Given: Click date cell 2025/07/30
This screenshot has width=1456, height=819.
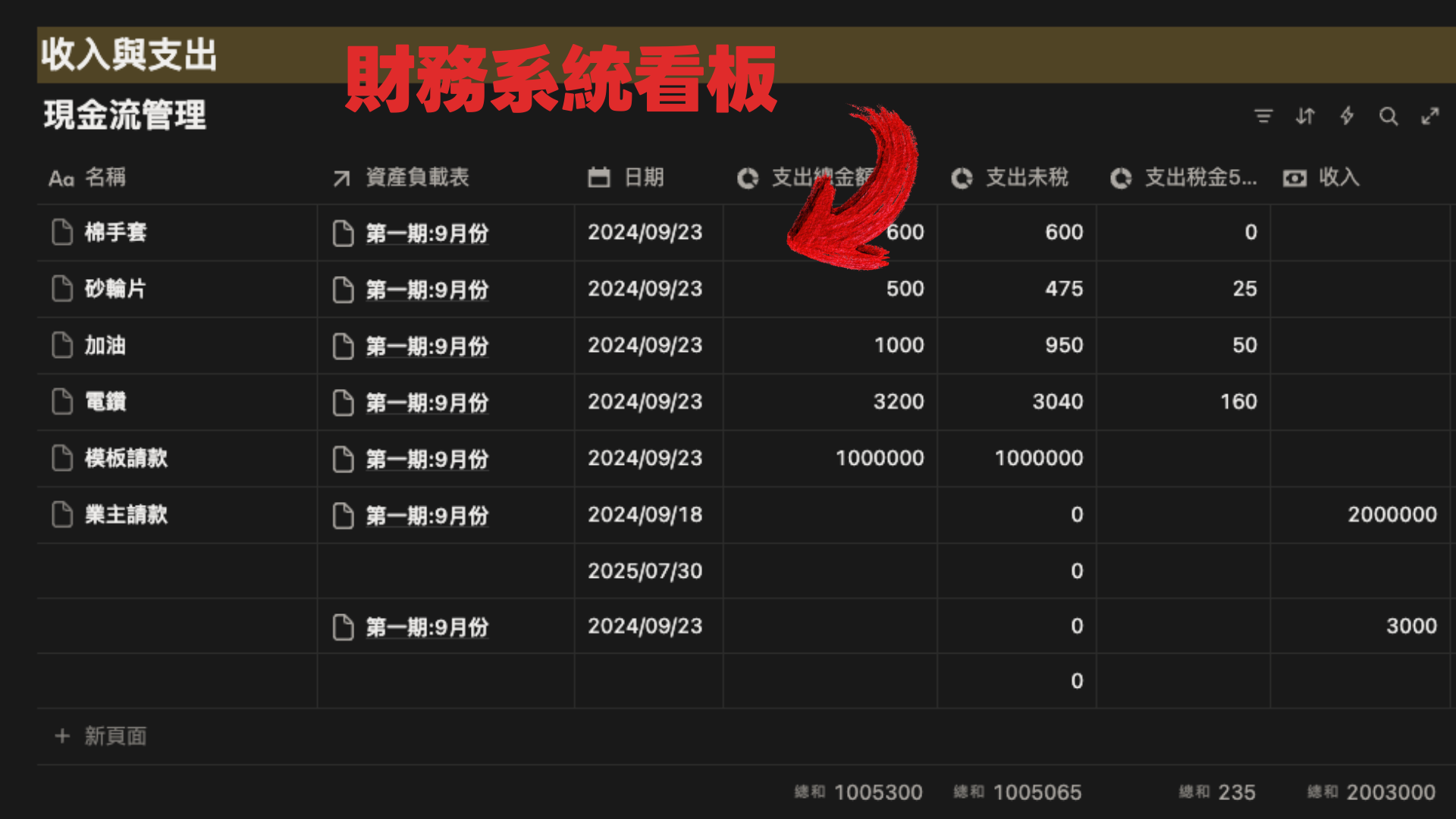Looking at the screenshot, I should pyautogui.click(x=645, y=571).
